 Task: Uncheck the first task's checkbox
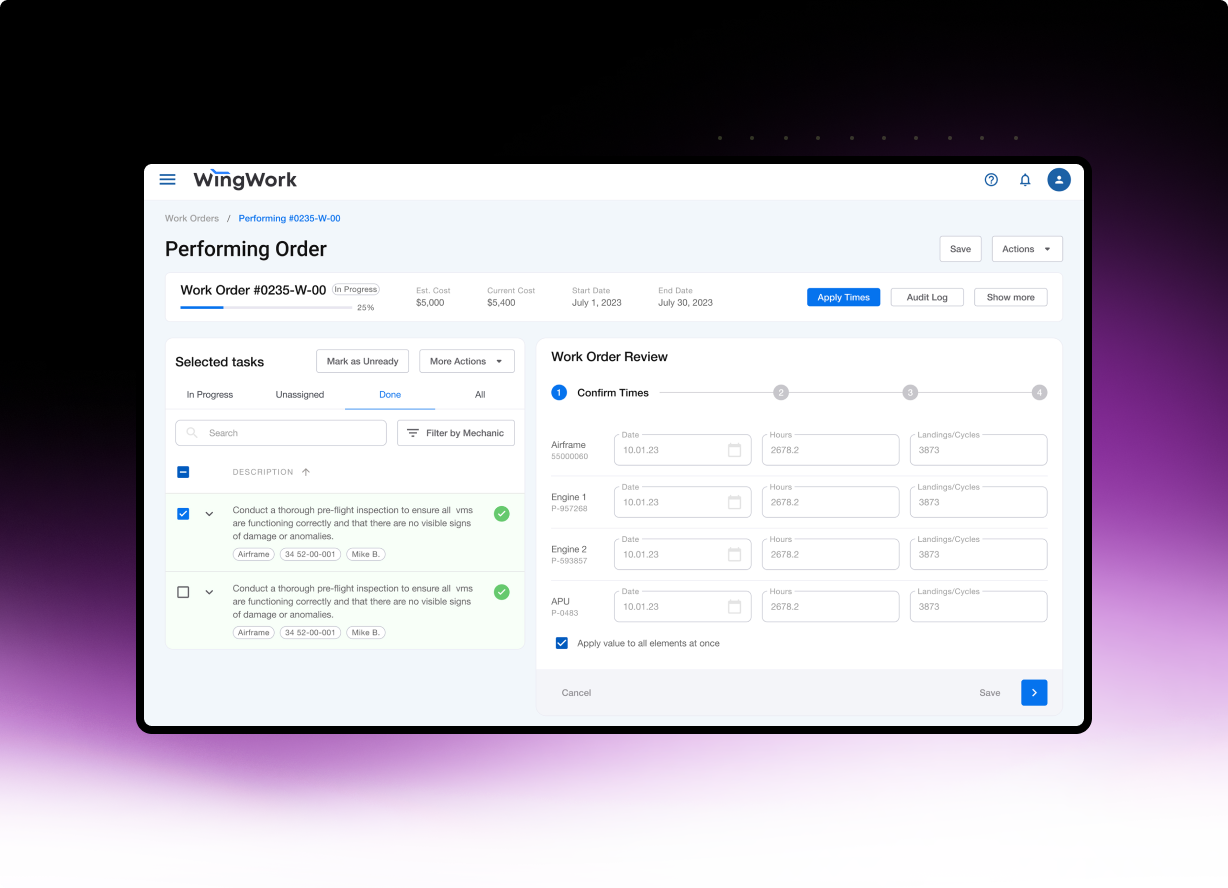click(183, 514)
